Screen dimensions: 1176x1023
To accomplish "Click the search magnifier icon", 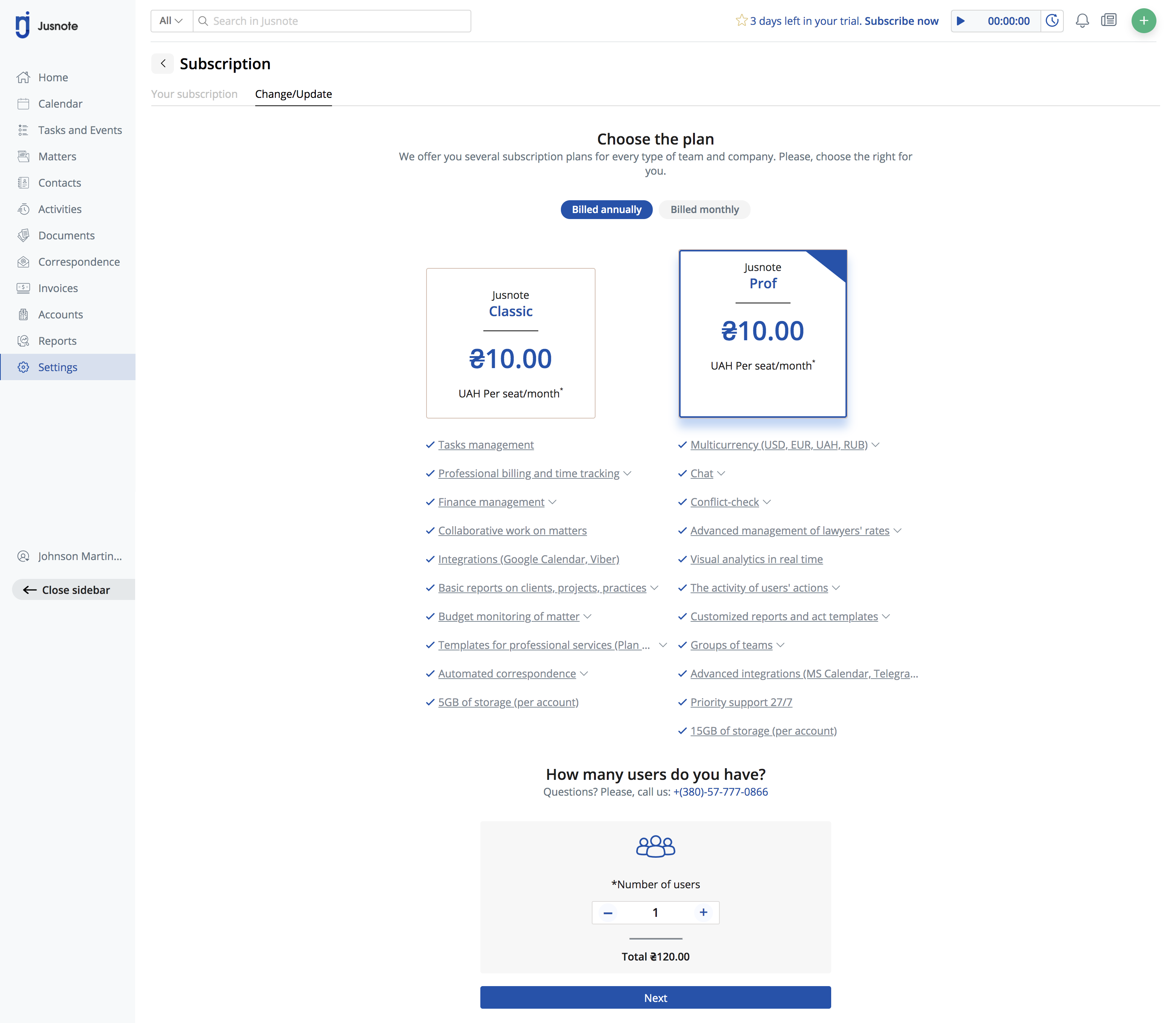I will click(203, 21).
